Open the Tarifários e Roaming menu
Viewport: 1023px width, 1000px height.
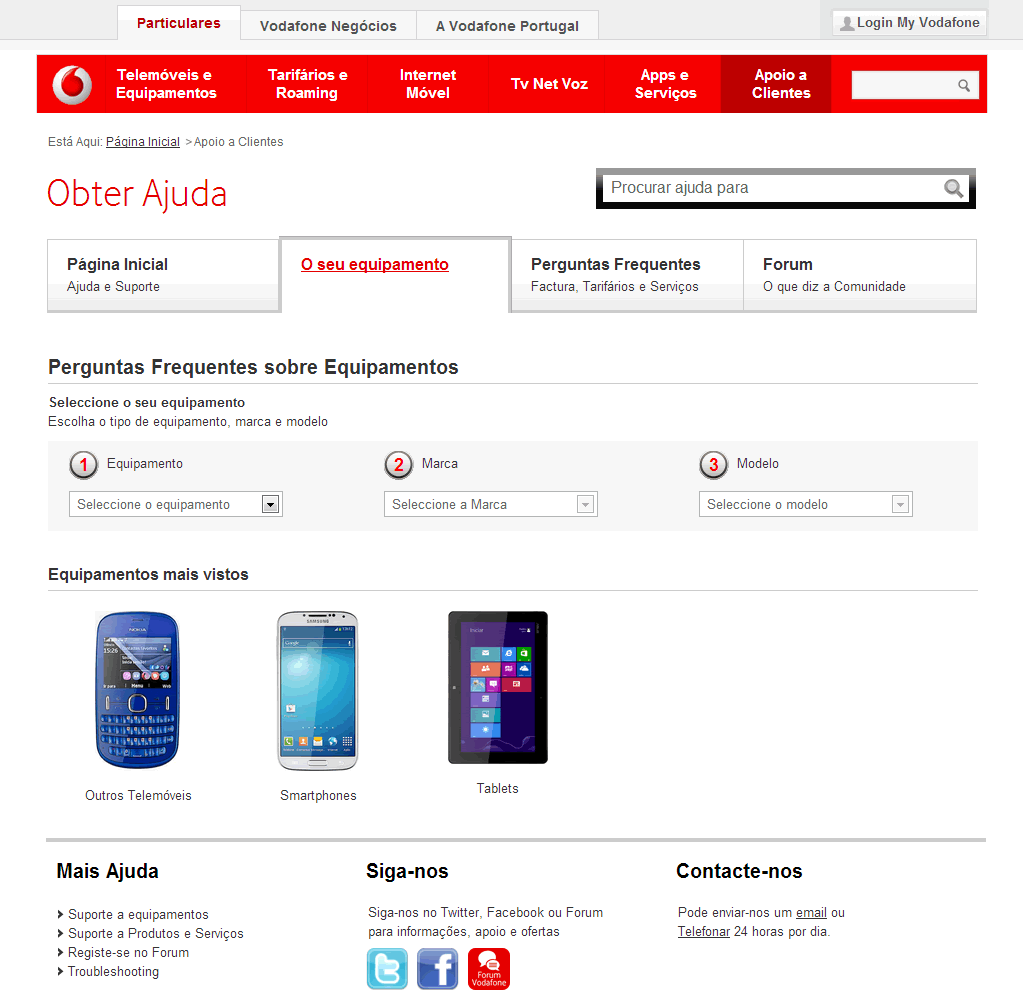[307, 84]
